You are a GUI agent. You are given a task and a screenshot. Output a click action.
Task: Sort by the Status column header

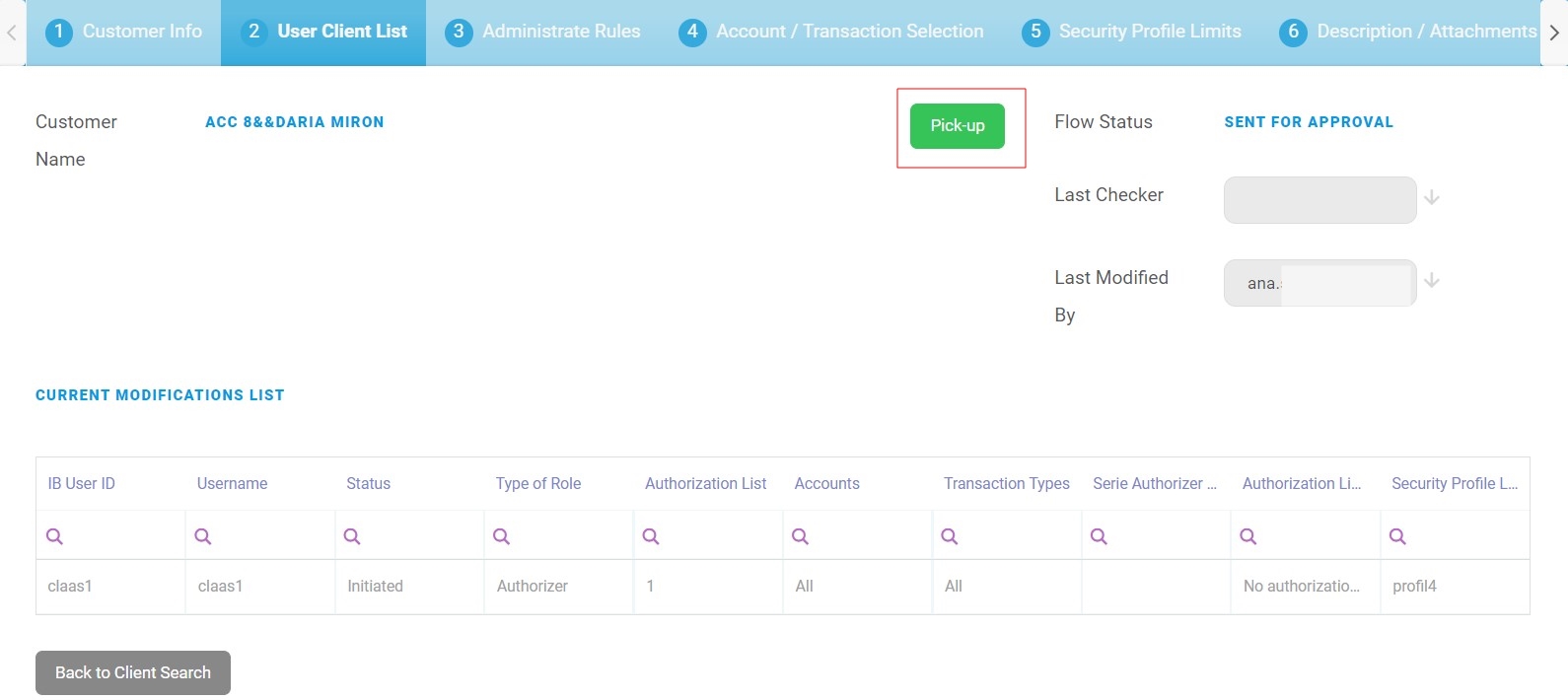[x=368, y=484]
